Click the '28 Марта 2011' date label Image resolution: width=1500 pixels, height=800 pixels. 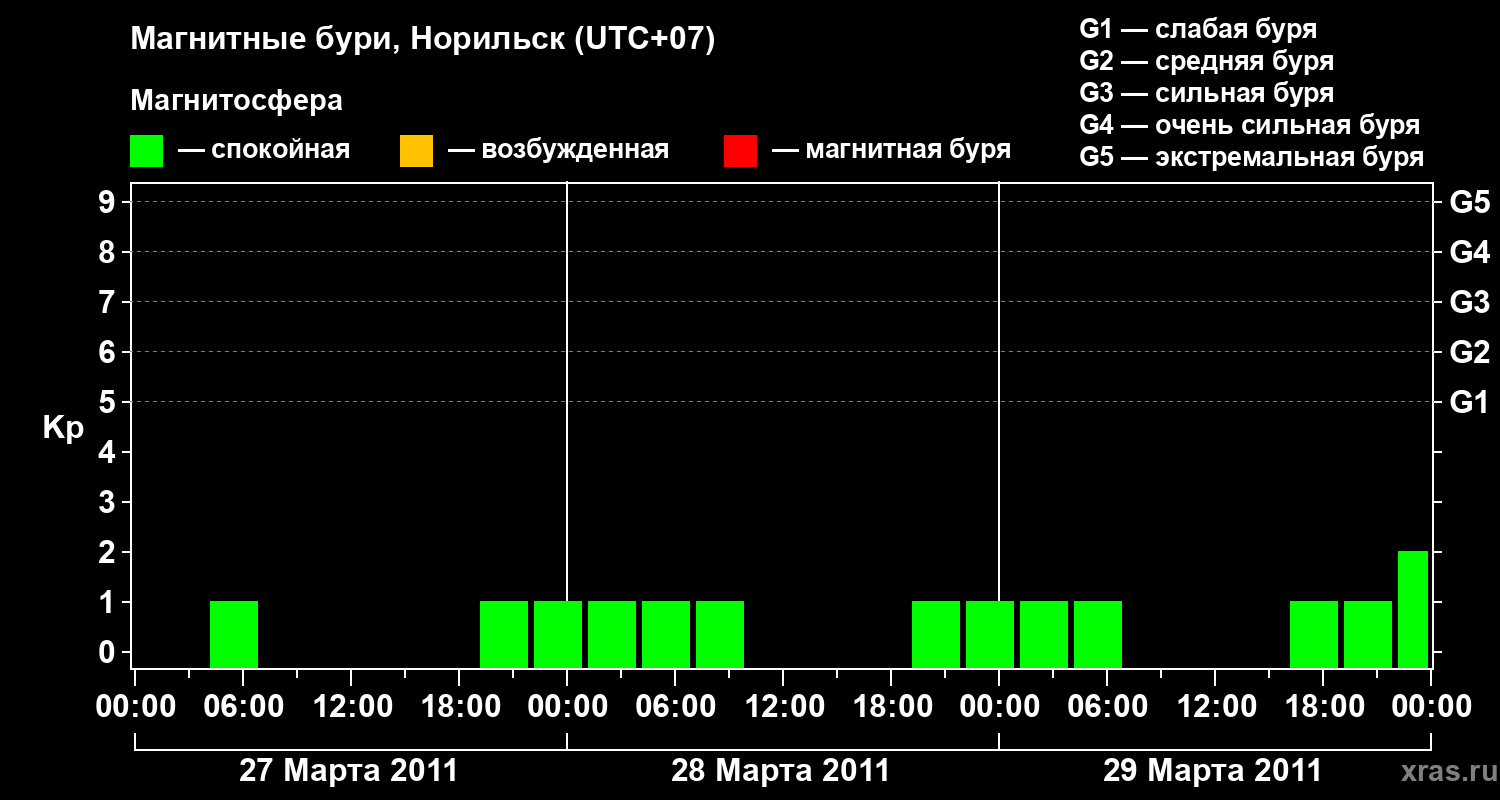(x=780, y=771)
